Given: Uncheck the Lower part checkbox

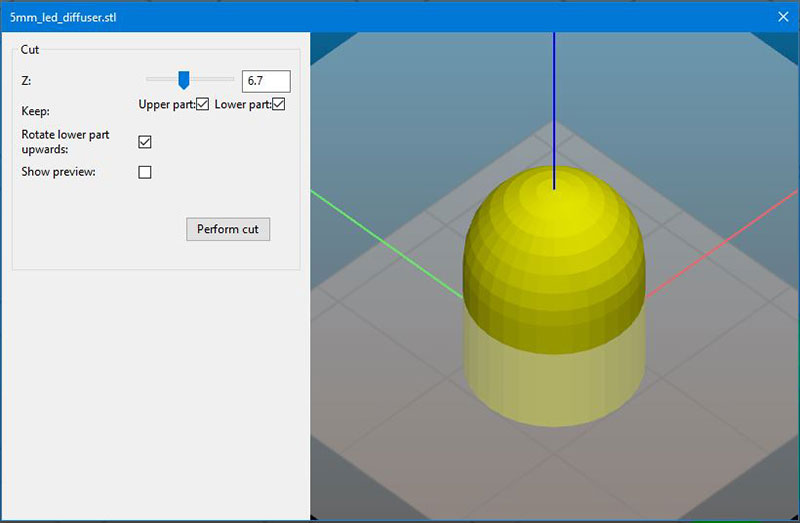Looking at the screenshot, I should [x=279, y=105].
